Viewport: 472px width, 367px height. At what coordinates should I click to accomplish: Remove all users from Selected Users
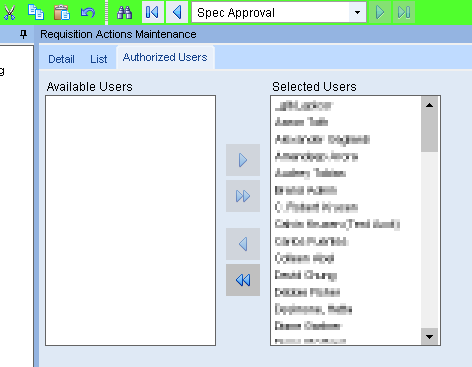pos(243,280)
